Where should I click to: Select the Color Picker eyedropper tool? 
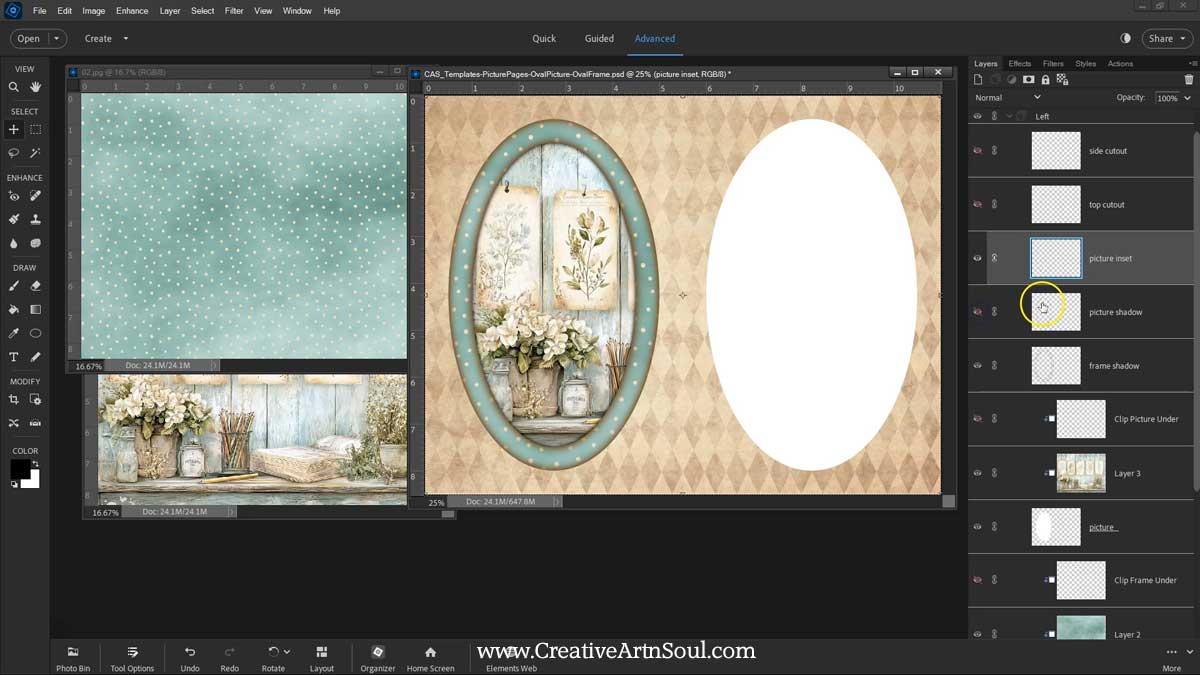(14, 333)
